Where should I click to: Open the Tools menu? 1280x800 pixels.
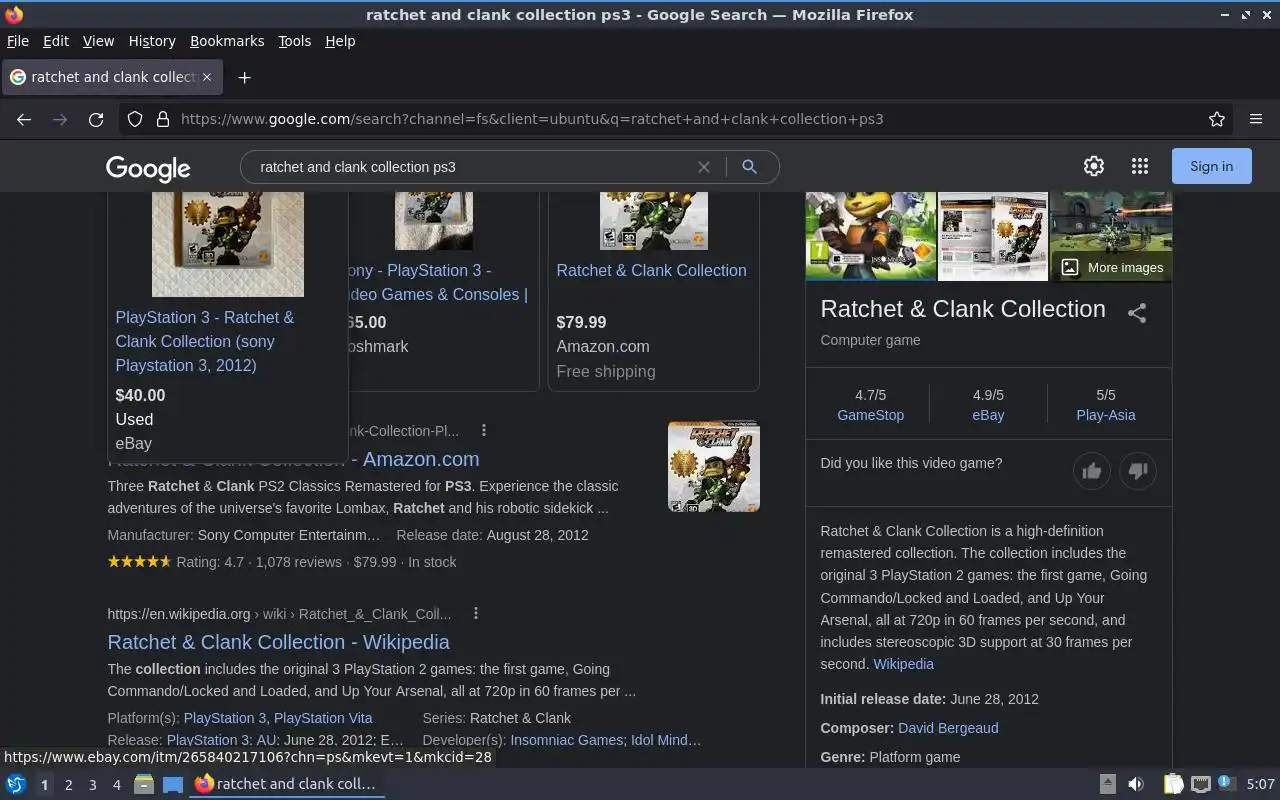(295, 41)
